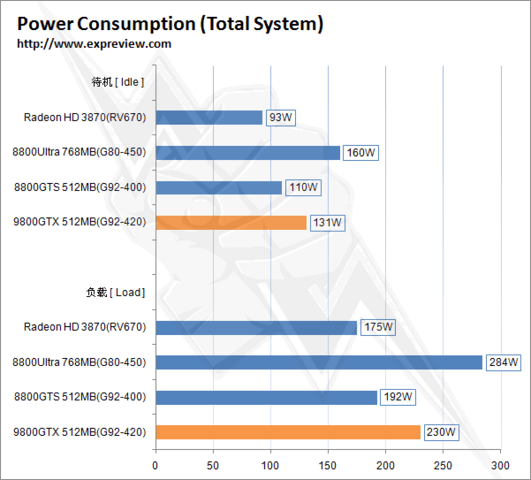Select the 160W idle bar
Screen dimensions: 531x480
click(248, 153)
